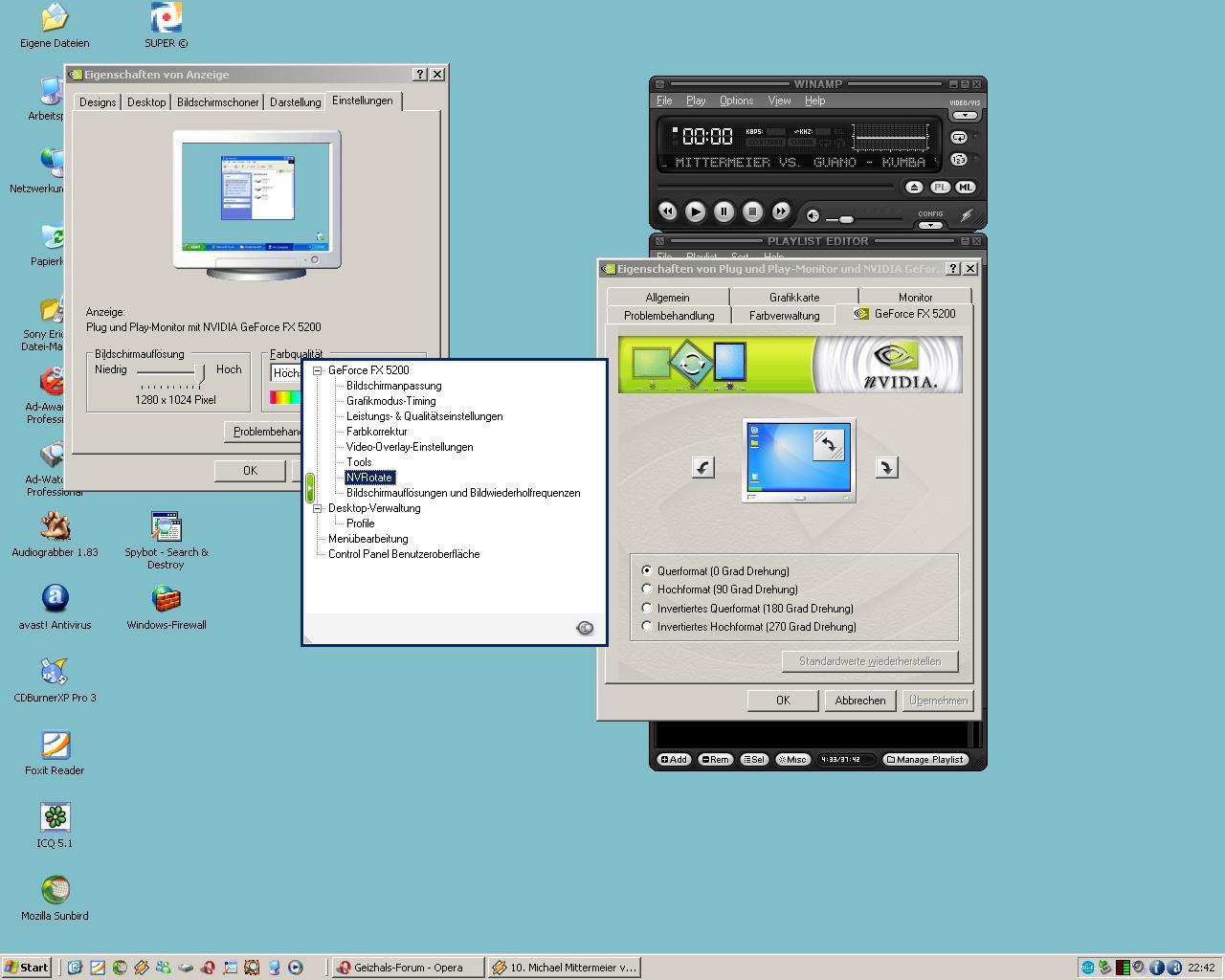Click playlist Rem button
The image size is (1225, 980).
[x=715, y=759]
